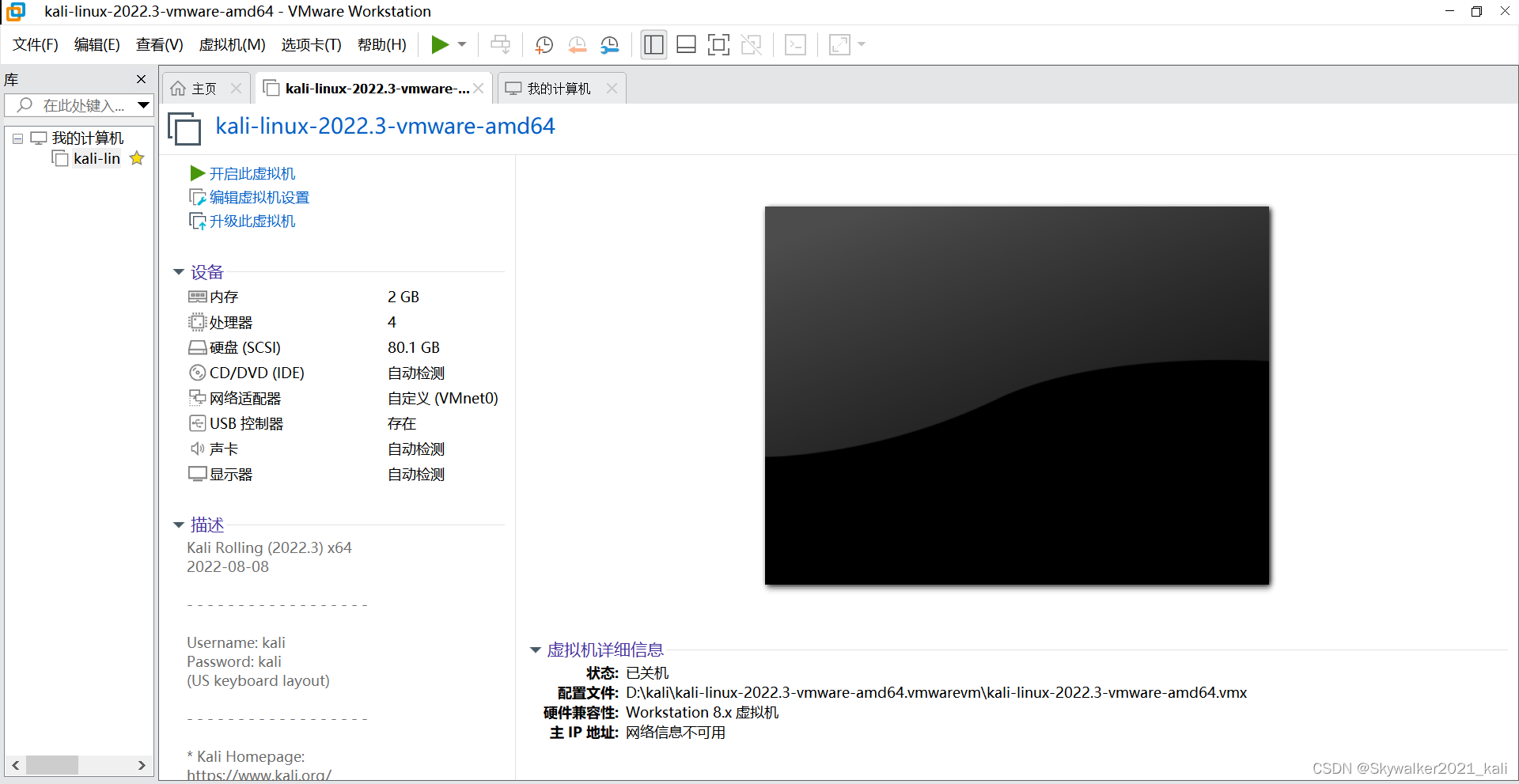Click 升级此虚拟机 link

[x=252, y=221]
